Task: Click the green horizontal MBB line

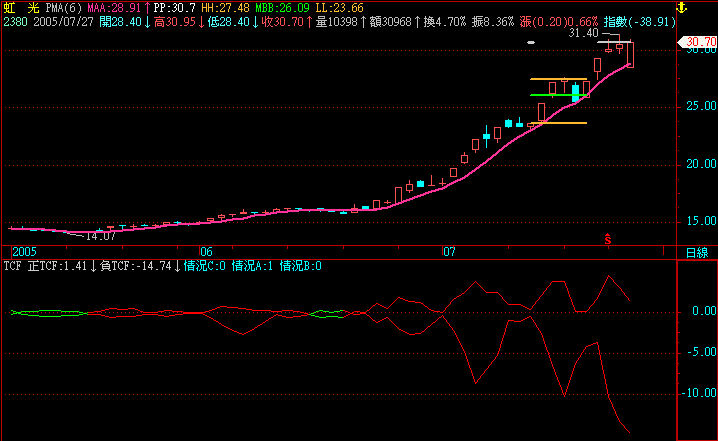Action: 559,95
